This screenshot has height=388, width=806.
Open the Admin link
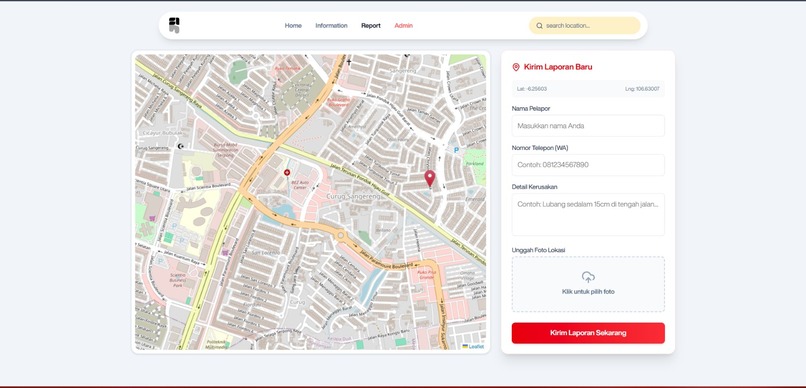click(404, 26)
